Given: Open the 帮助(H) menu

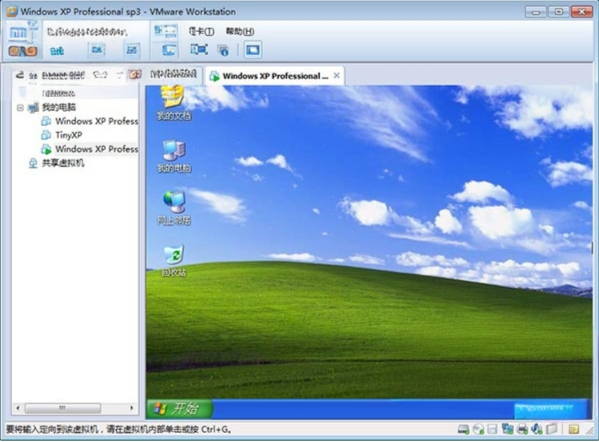Looking at the screenshot, I should 240,31.
